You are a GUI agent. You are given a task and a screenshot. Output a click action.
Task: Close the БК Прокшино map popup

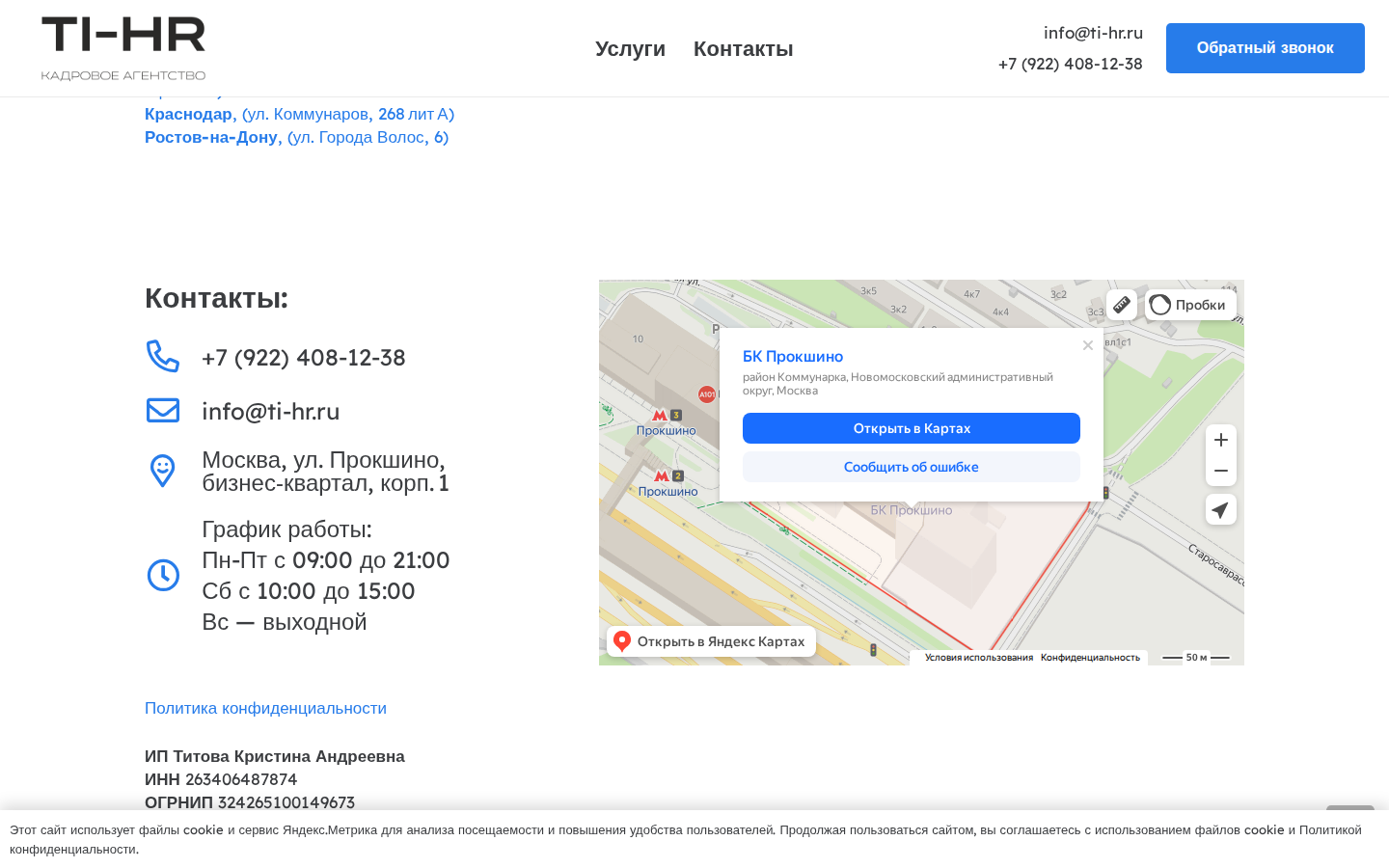coord(1088,345)
